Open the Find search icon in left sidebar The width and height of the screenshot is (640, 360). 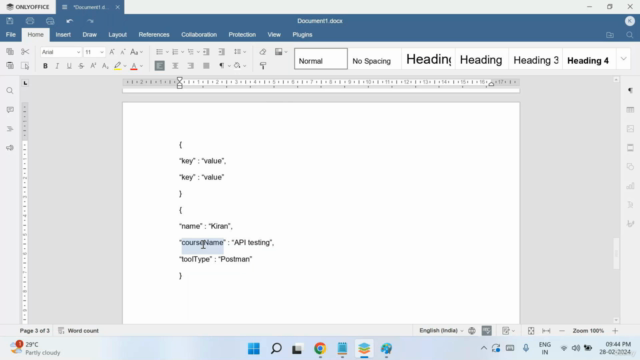pyautogui.click(x=10, y=91)
